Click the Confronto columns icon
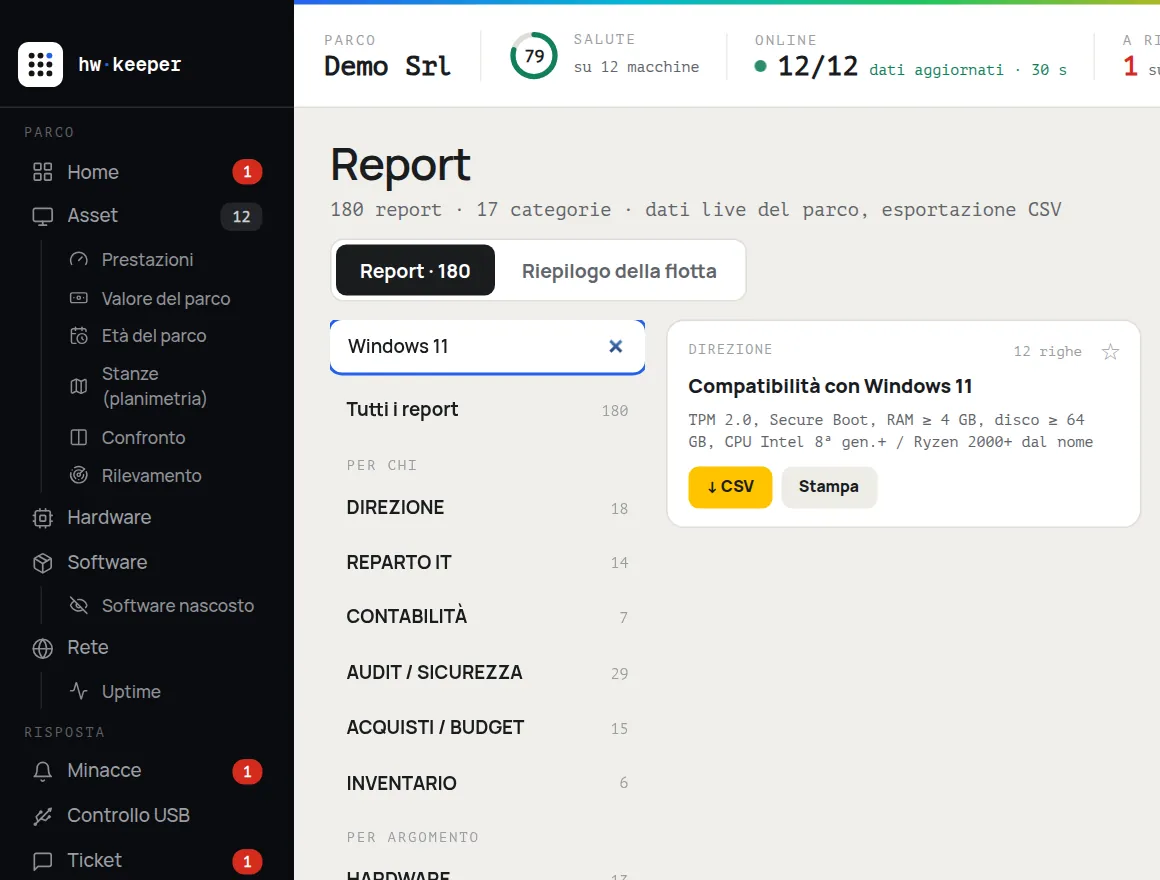The height and width of the screenshot is (880, 1160). [x=78, y=438]
